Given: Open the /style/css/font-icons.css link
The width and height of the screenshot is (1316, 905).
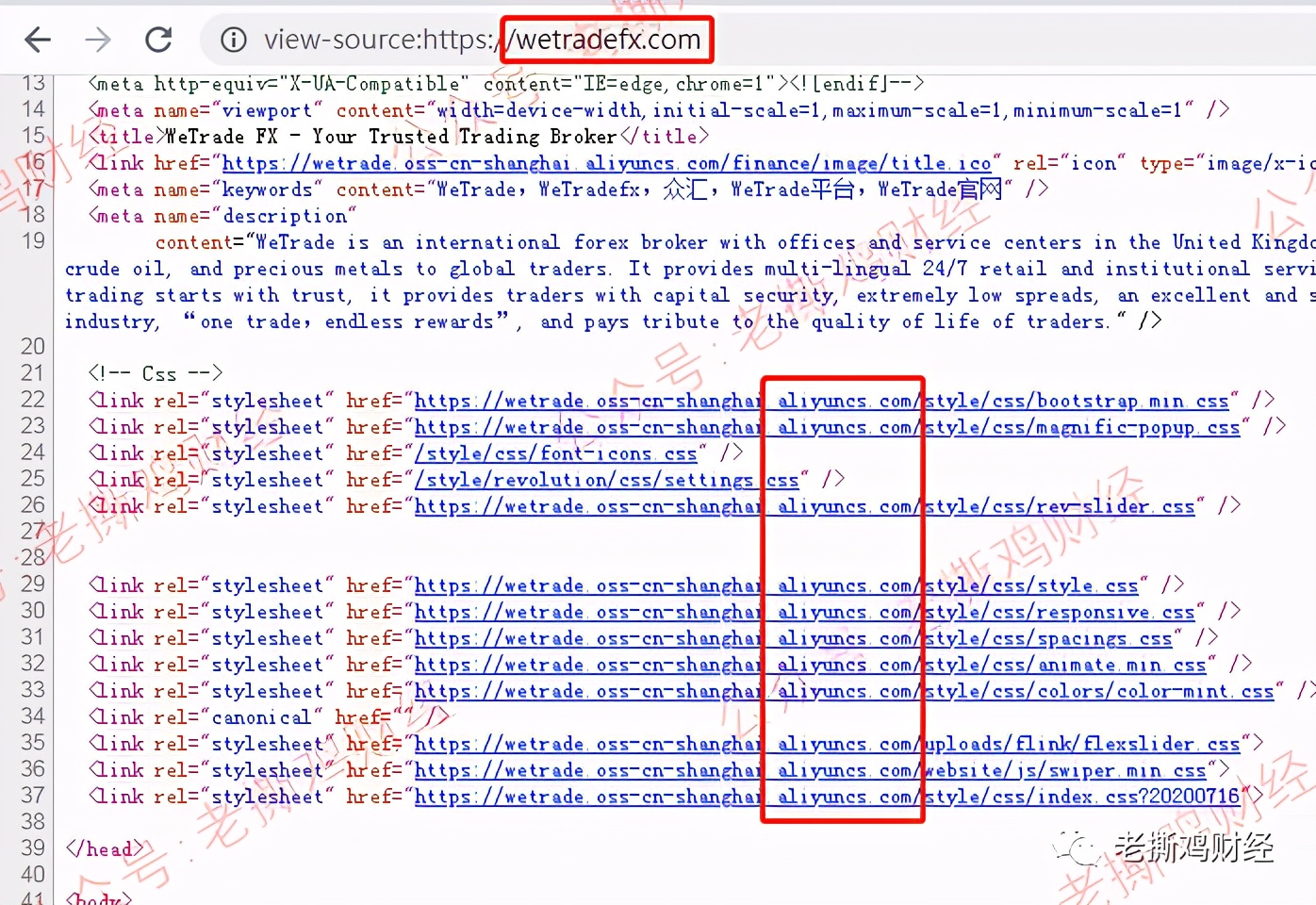Looking at the screenshot, I should click(x=555, y=453).
